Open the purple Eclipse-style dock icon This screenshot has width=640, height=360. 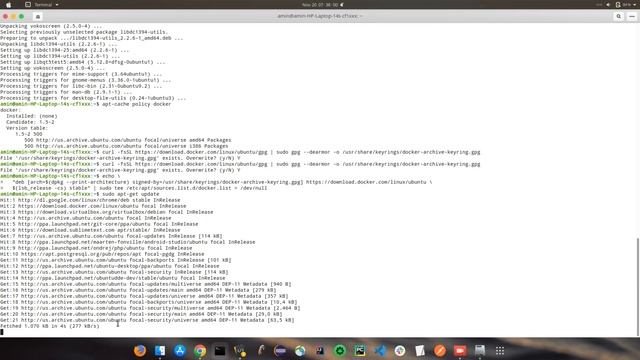tap(280, 351)
